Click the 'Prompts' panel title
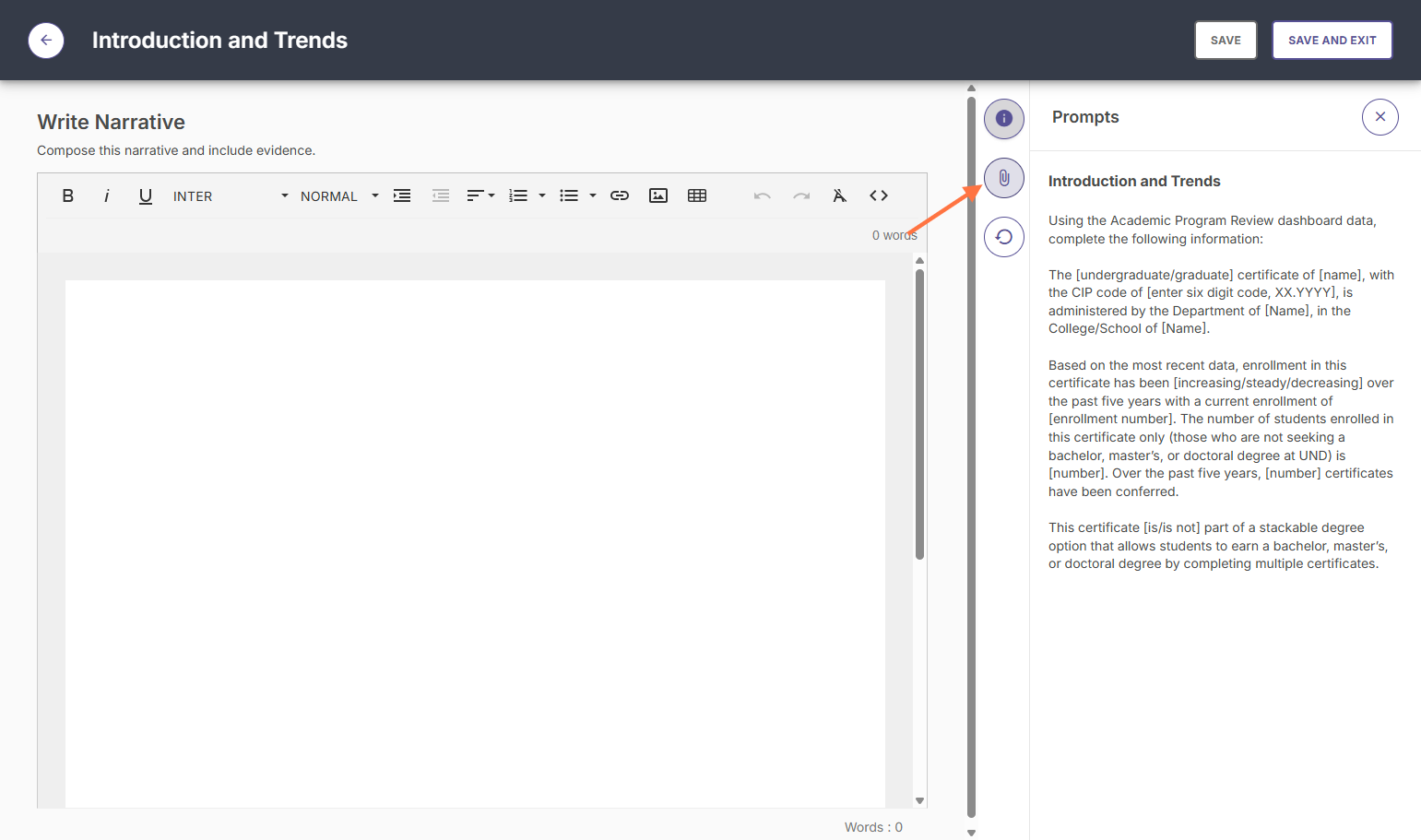This screenshot has width=1421, height=840. pyautogui.click(x=1085, y=117)
